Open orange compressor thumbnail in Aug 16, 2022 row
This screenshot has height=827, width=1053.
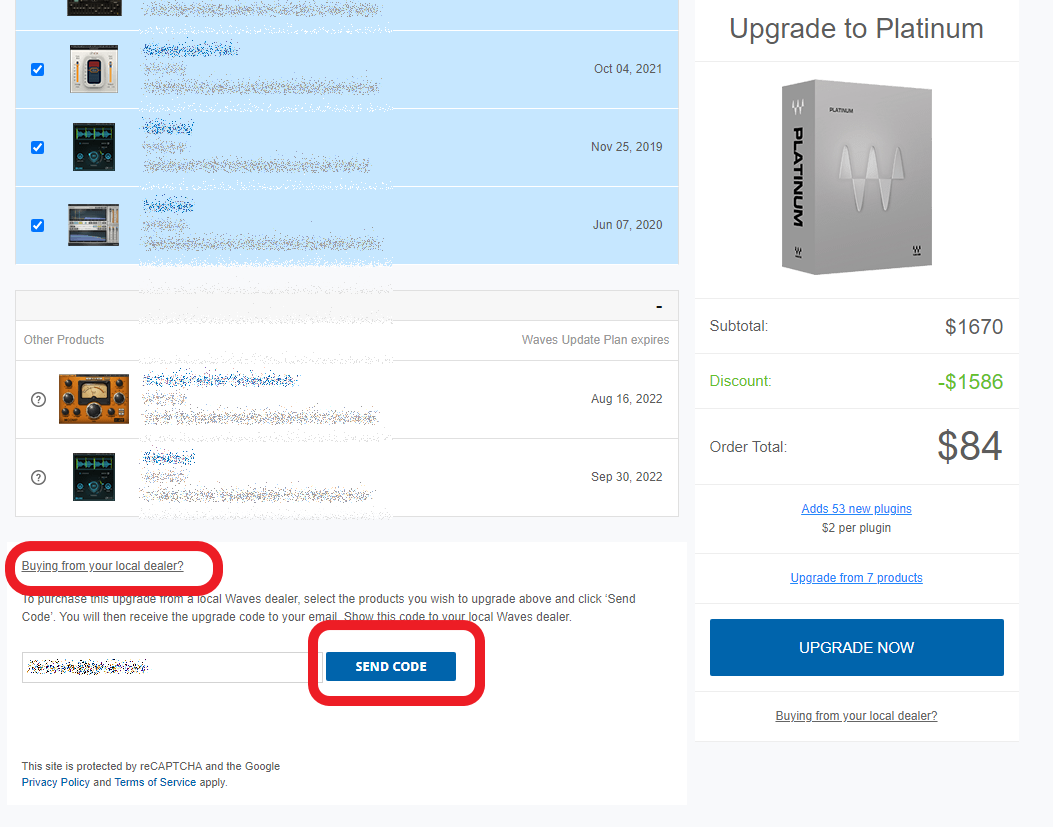point(94,399)
